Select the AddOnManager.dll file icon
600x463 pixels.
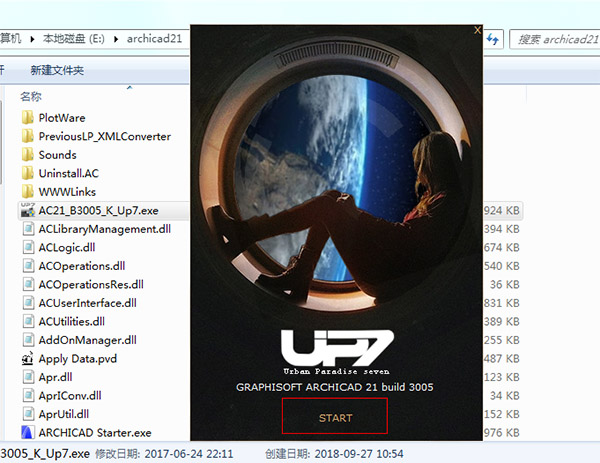[x=28, y=340]
